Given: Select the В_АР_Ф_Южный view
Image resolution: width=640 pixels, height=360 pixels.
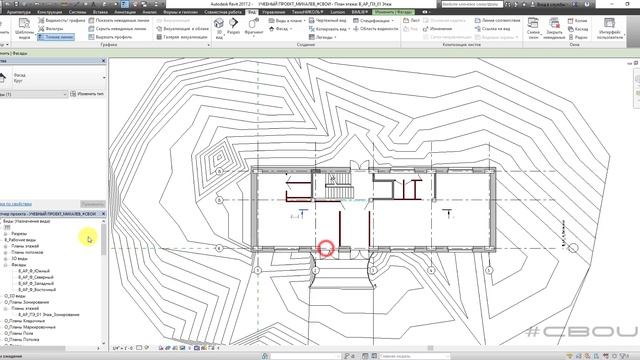Looking at the screenshot, I should [34, 271].
